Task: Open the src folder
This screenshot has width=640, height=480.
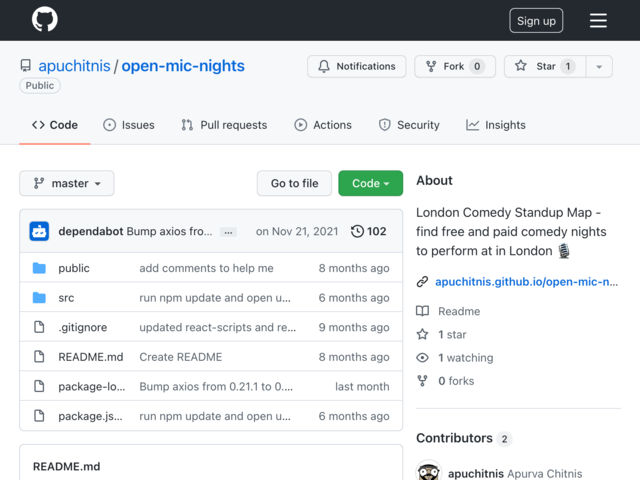Action: 66,298
